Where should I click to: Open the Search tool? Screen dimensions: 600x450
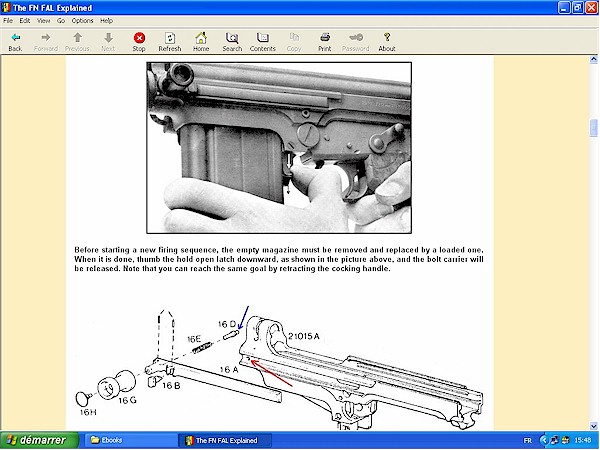click(x=232, y=42)
